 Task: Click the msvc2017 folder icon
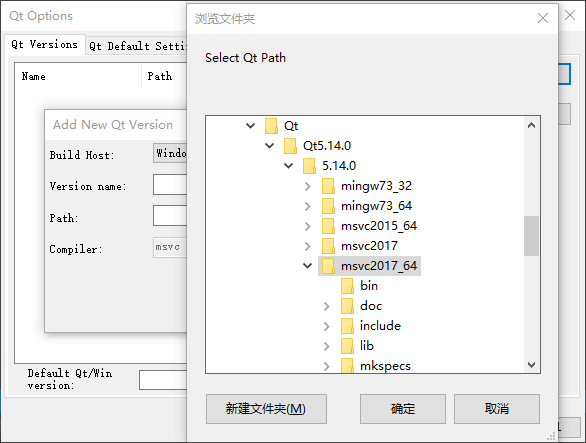pos(329,246)
